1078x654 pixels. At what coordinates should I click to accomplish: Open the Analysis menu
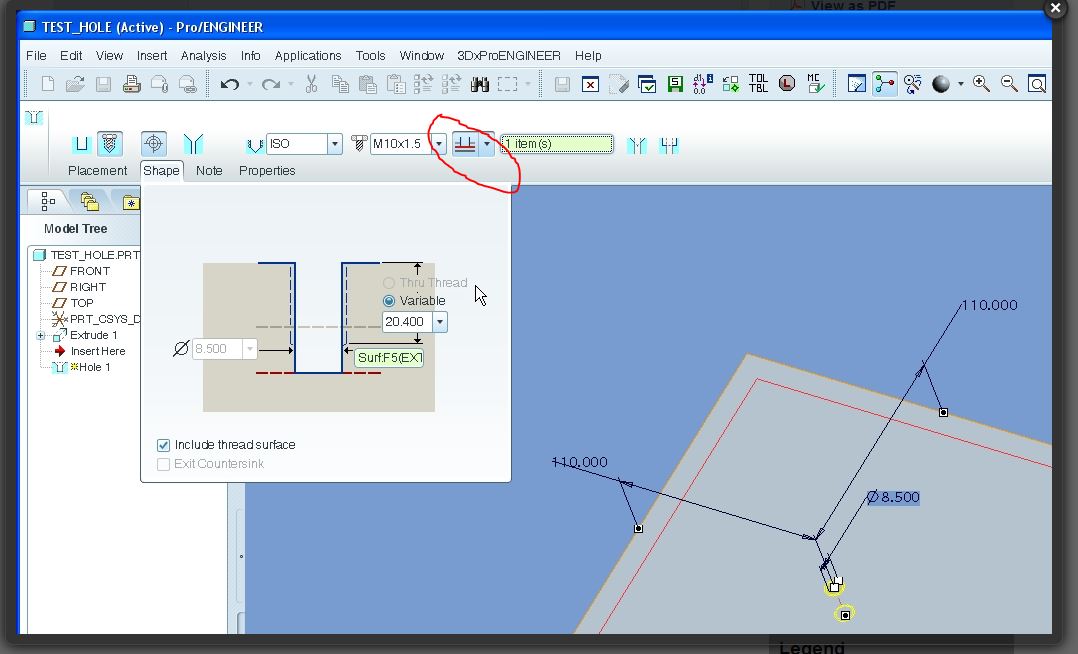(204, 56)
